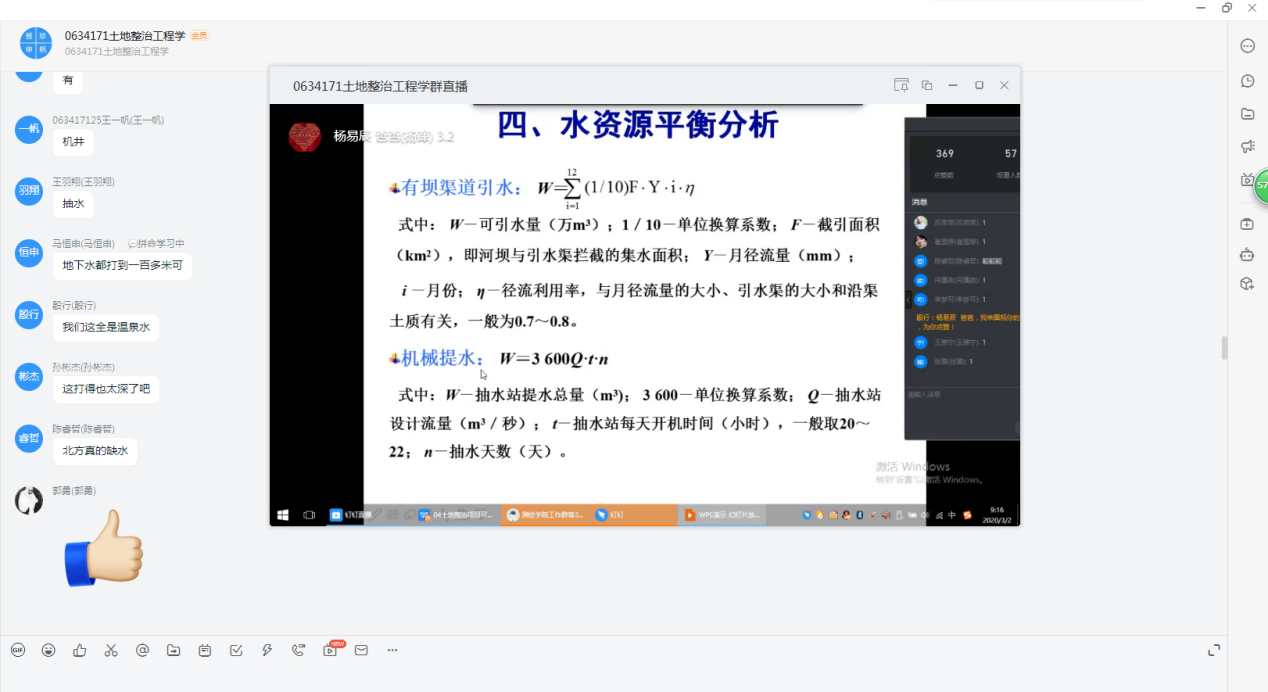Send a thumbs-up from the chat toolbar
Viewport: 1268px width, 692px height.
point(79,650)
